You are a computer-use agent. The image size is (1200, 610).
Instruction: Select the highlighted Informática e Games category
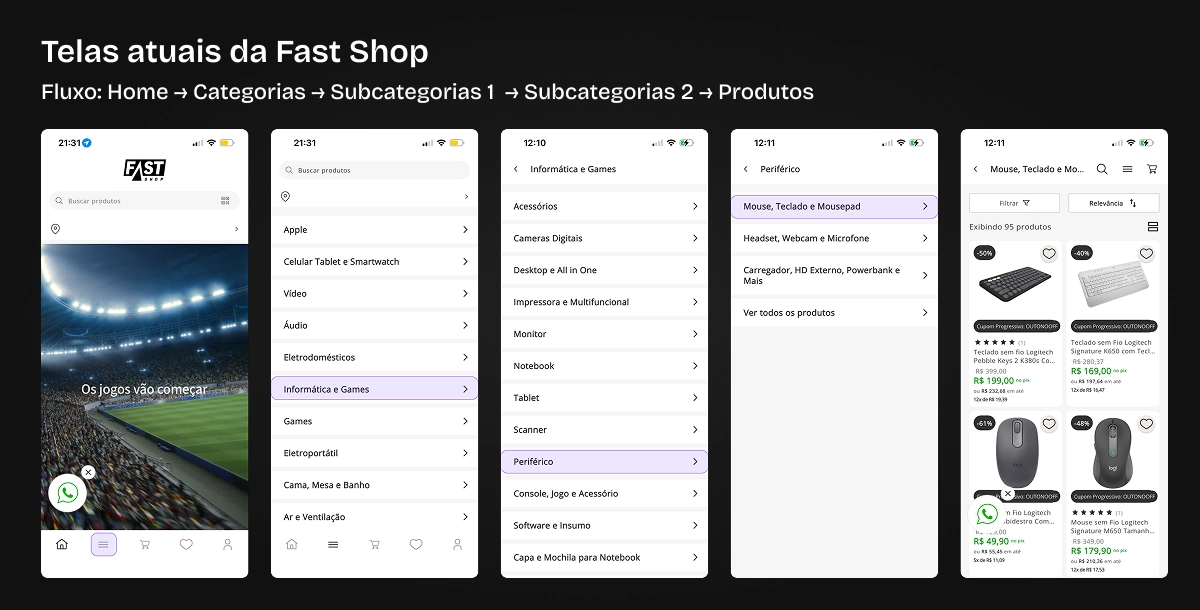pyautogui.click(x=374, y=389)
